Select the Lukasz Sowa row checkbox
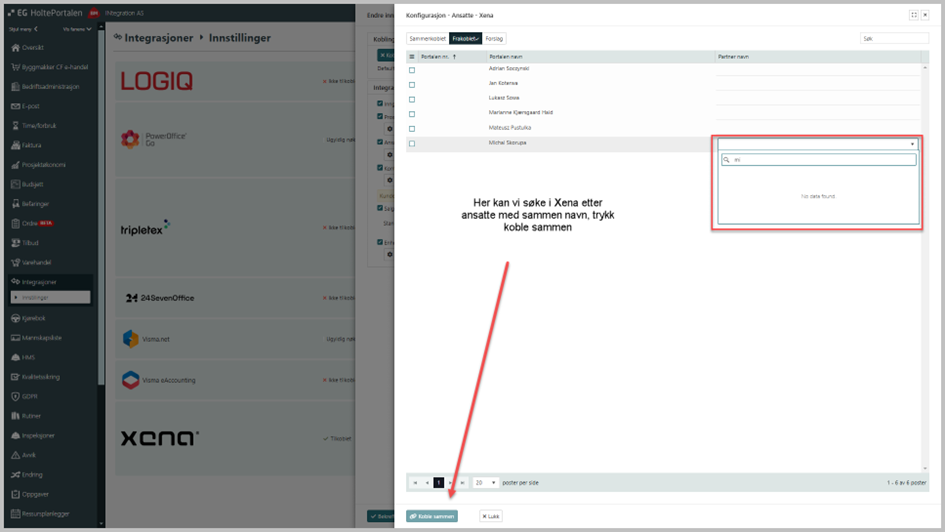945x532 pixels. click(x=412, y=99)
